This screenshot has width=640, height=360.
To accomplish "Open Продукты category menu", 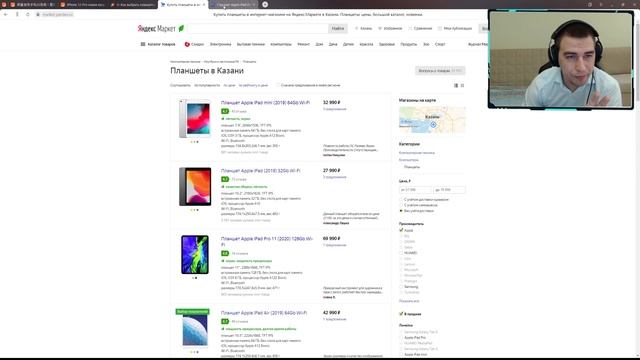I will click(409, 44).
